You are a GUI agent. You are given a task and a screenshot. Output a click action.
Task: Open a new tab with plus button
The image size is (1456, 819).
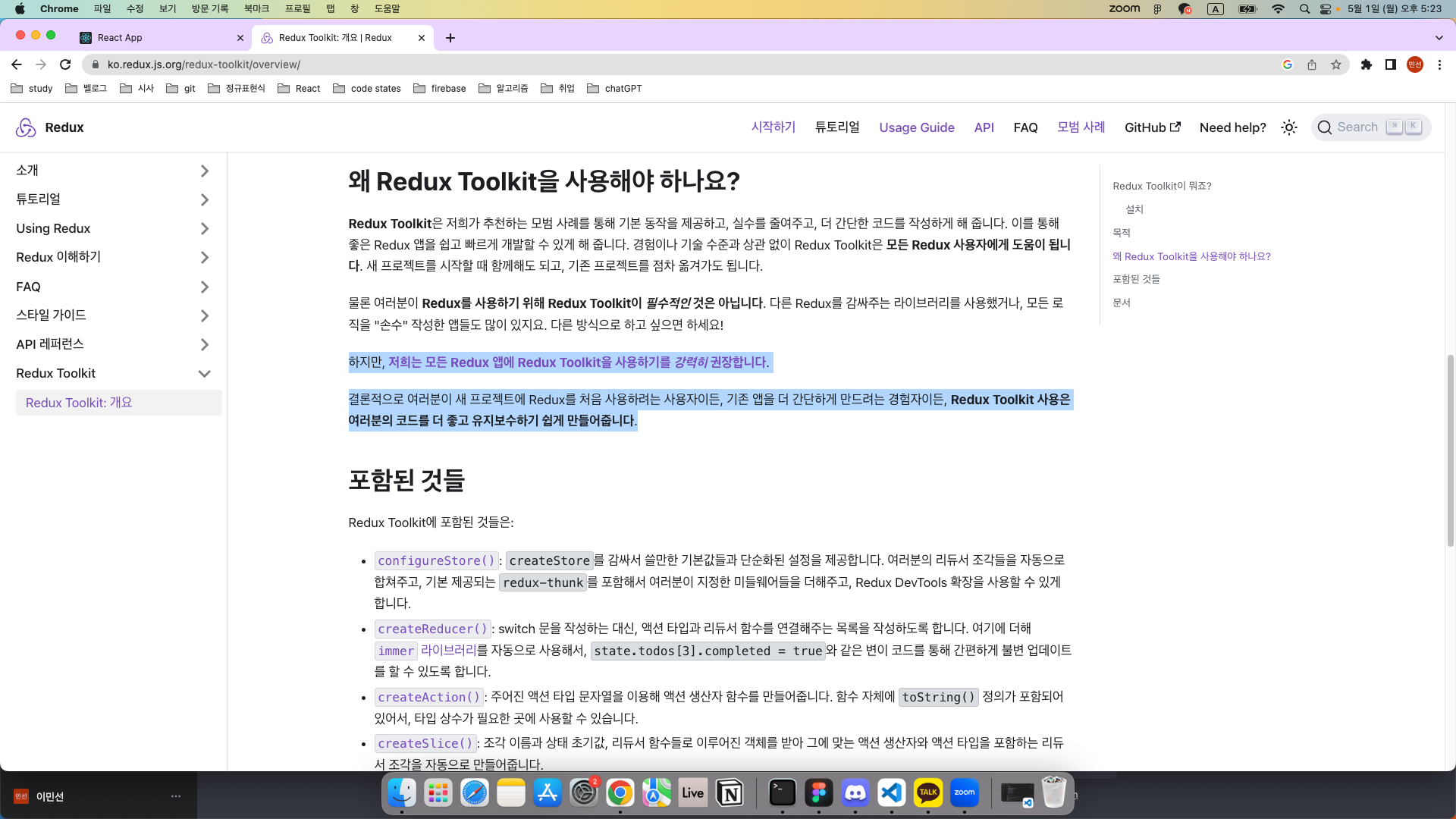450,38
